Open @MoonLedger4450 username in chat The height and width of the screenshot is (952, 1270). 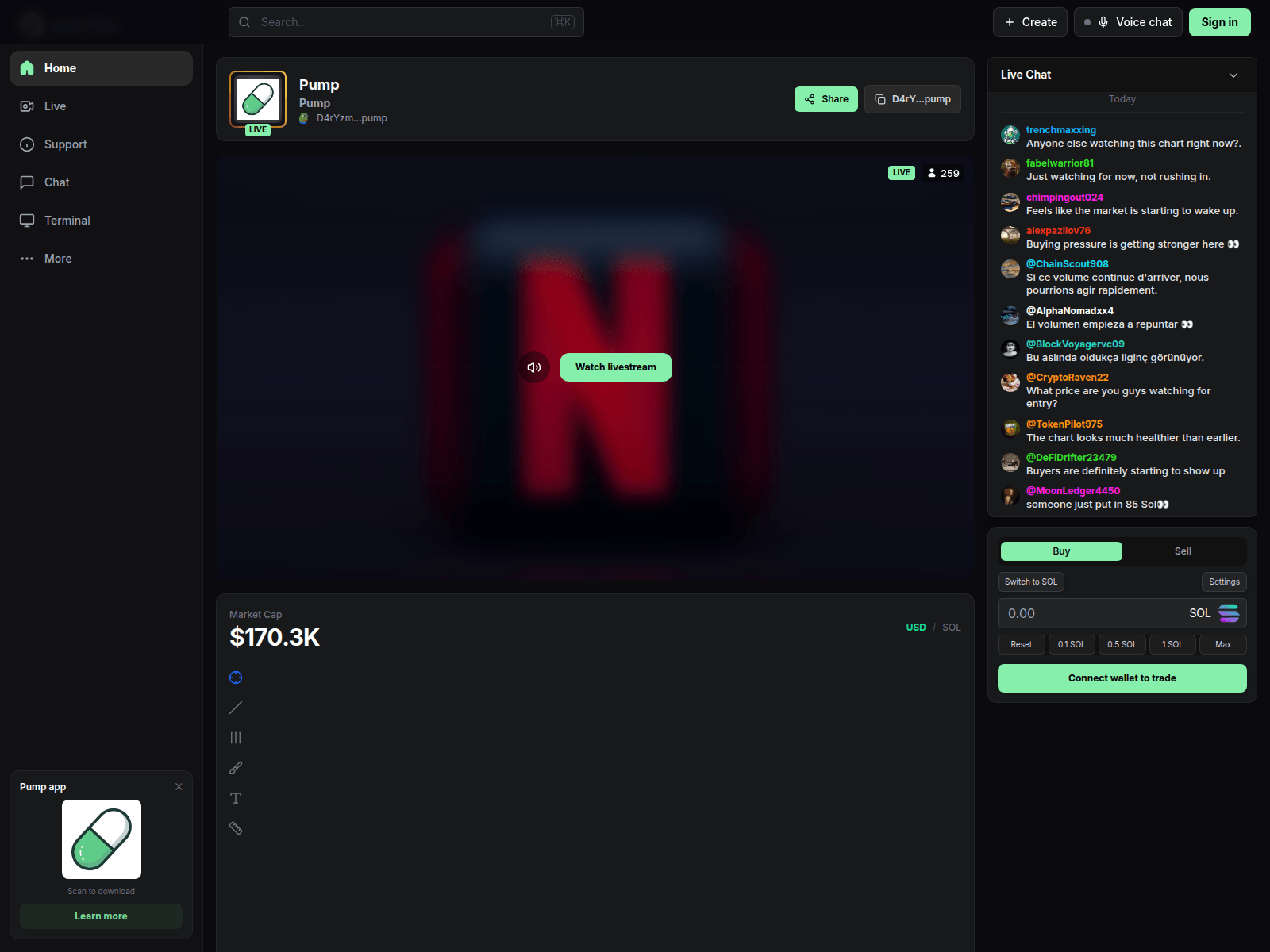coord(1073,491)
